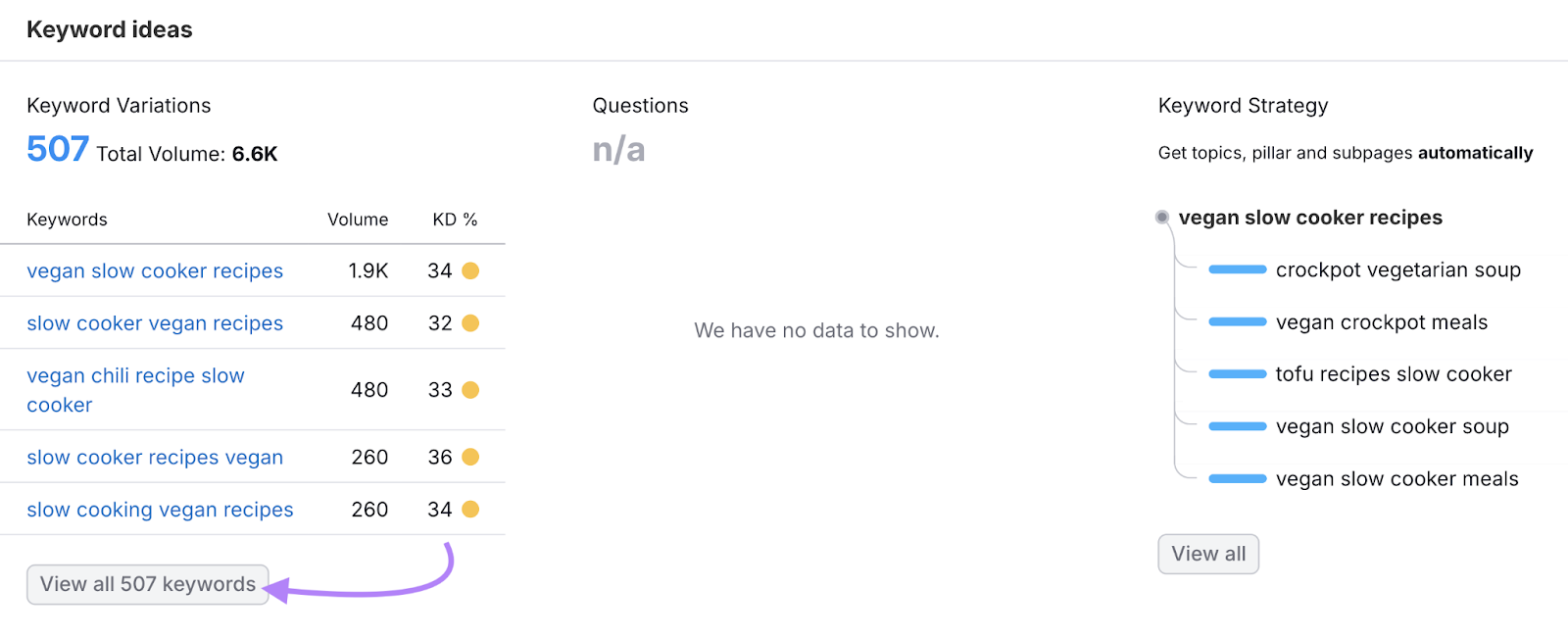Open the 'slow cooker vegan recipes' keyword link

pos(155,323)
